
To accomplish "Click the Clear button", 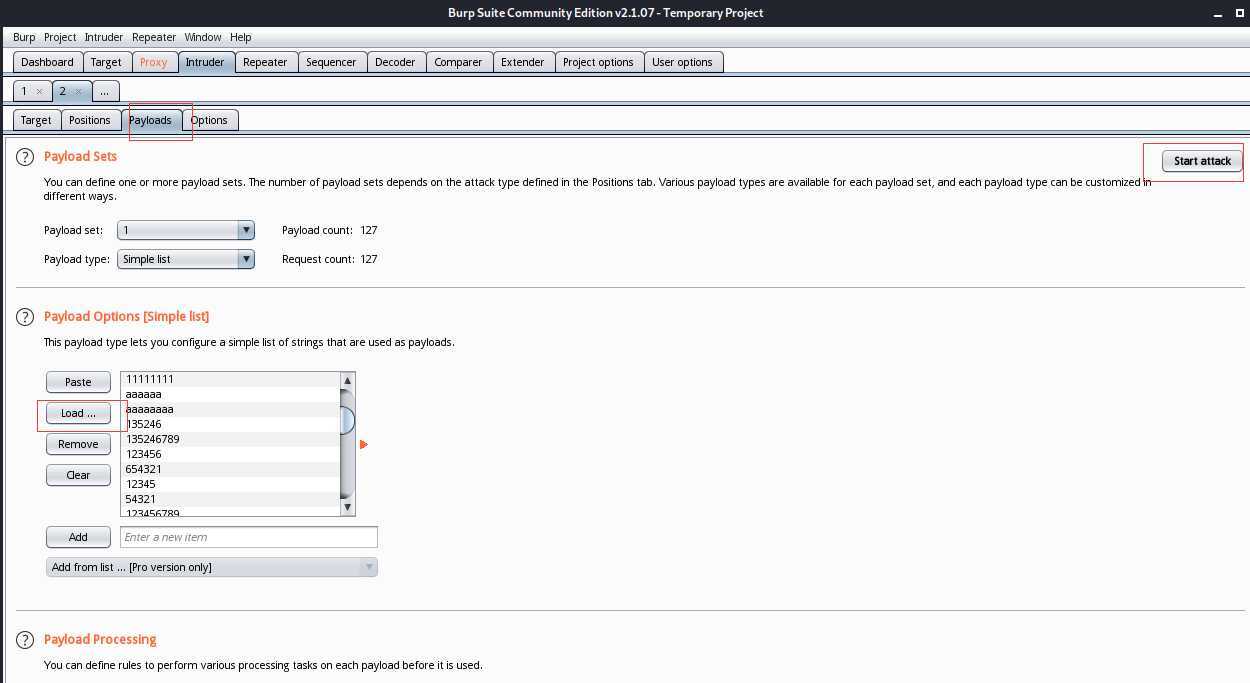I will coord(78,475).
